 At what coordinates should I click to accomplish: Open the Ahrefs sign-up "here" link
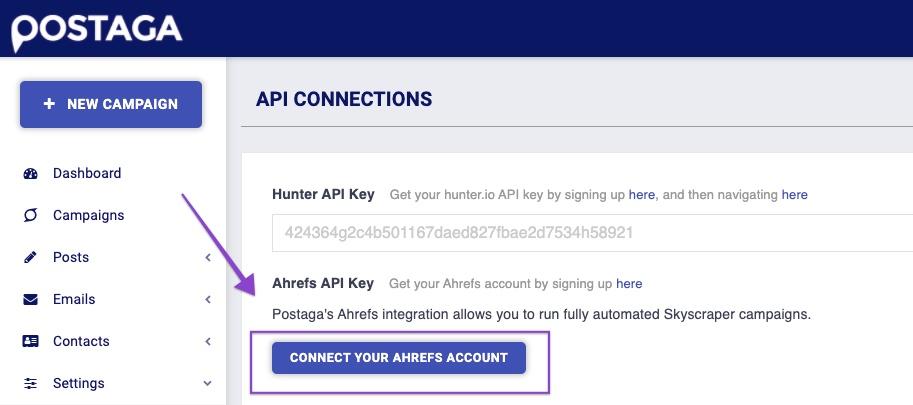click(x=629, y=284)
